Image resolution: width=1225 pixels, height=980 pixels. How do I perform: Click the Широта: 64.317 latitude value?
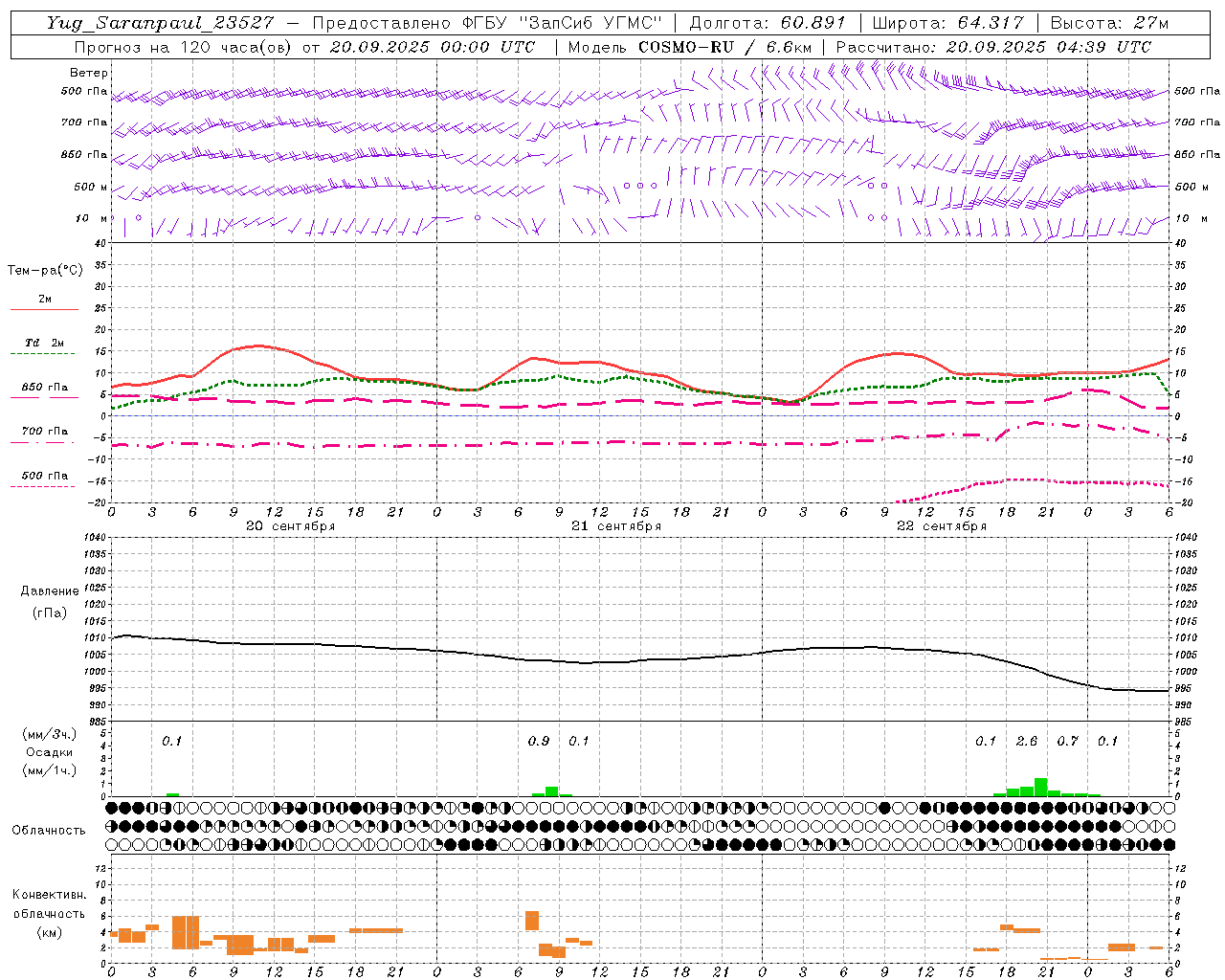[948, 23]
